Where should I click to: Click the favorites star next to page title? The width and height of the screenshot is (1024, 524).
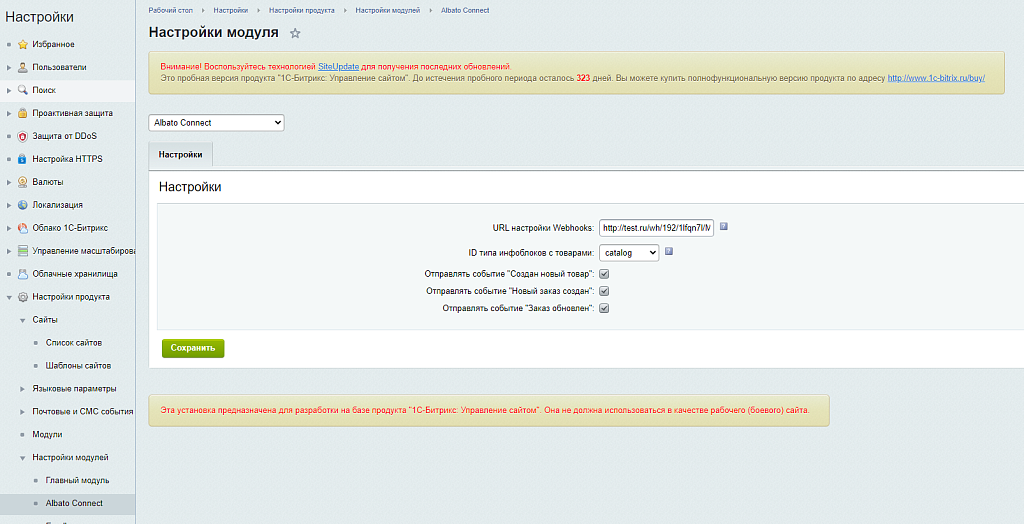[x=295, y=33]
